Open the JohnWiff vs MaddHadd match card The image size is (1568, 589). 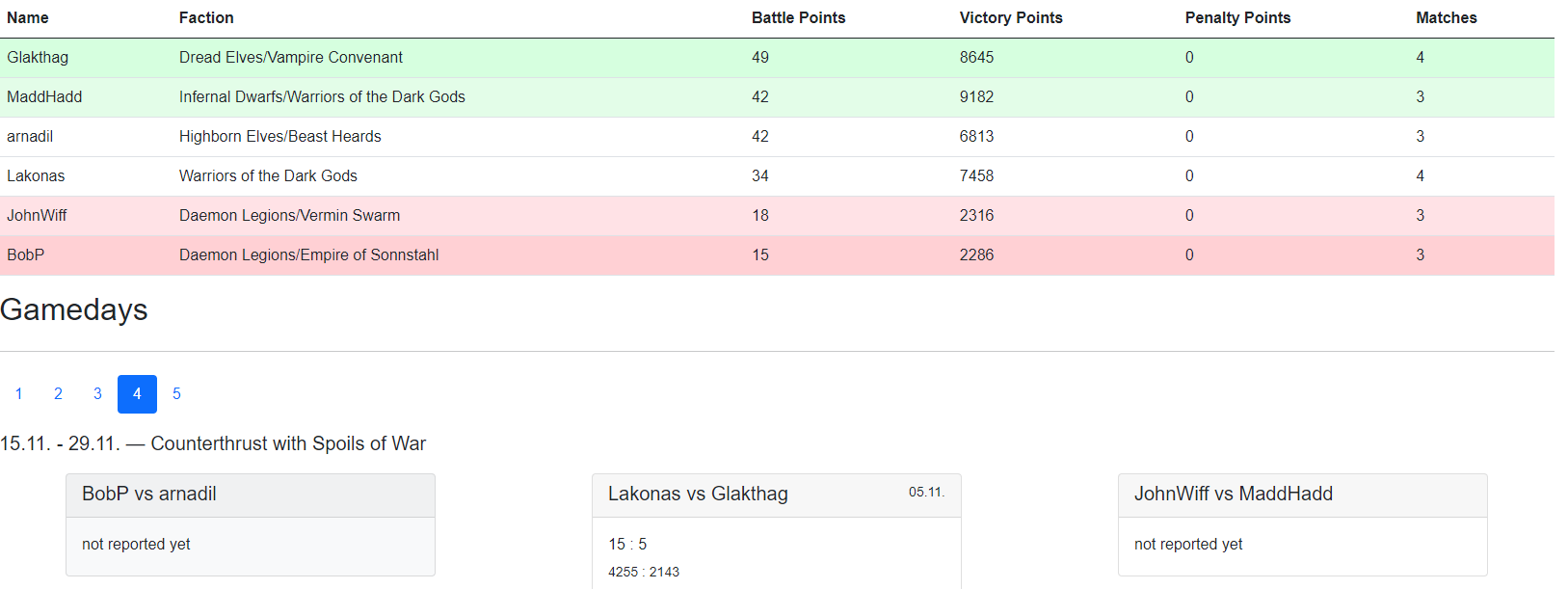coord(1233,494)
